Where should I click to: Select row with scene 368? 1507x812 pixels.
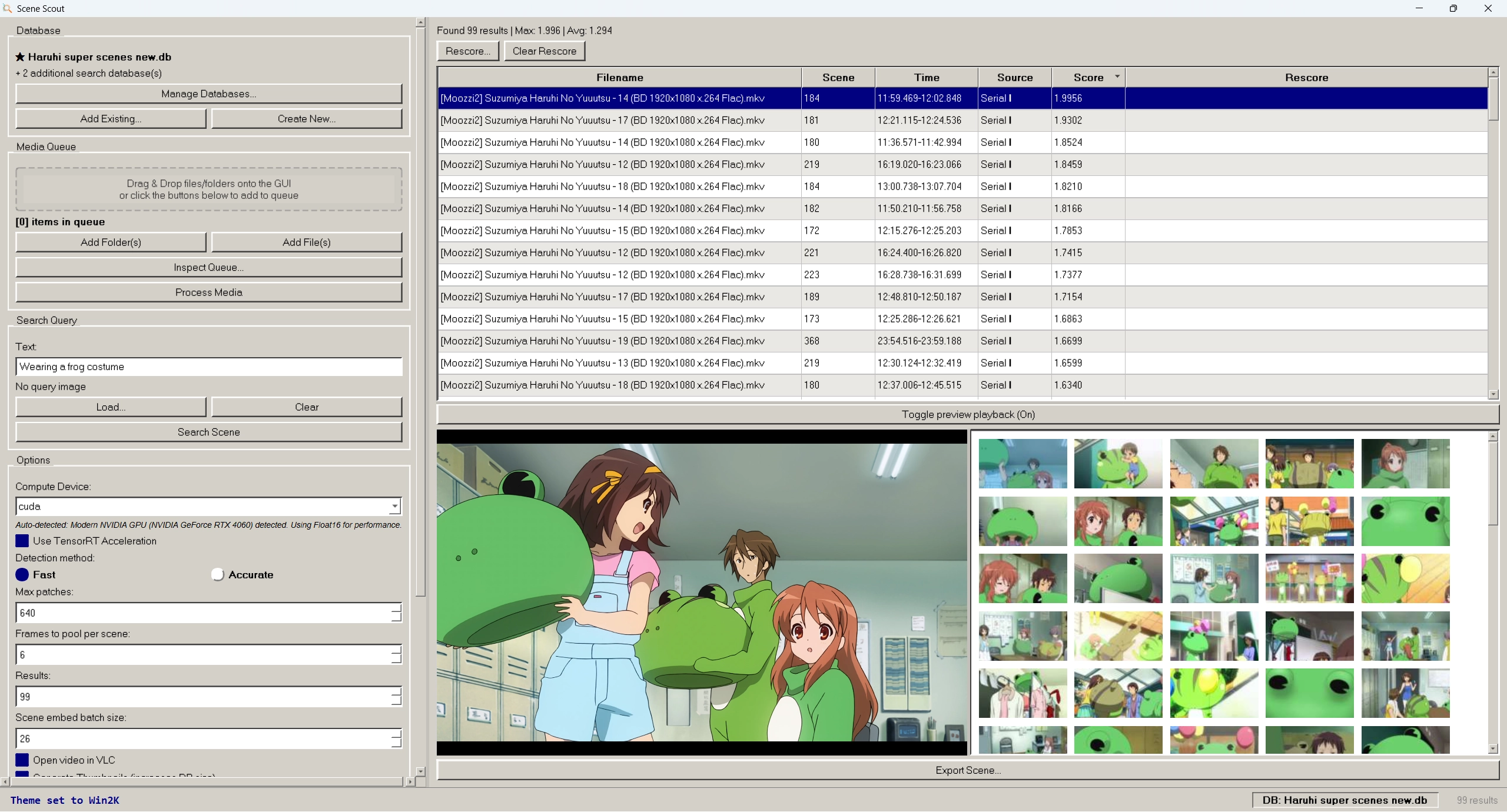pyautogui.click(x=963, y=341)
